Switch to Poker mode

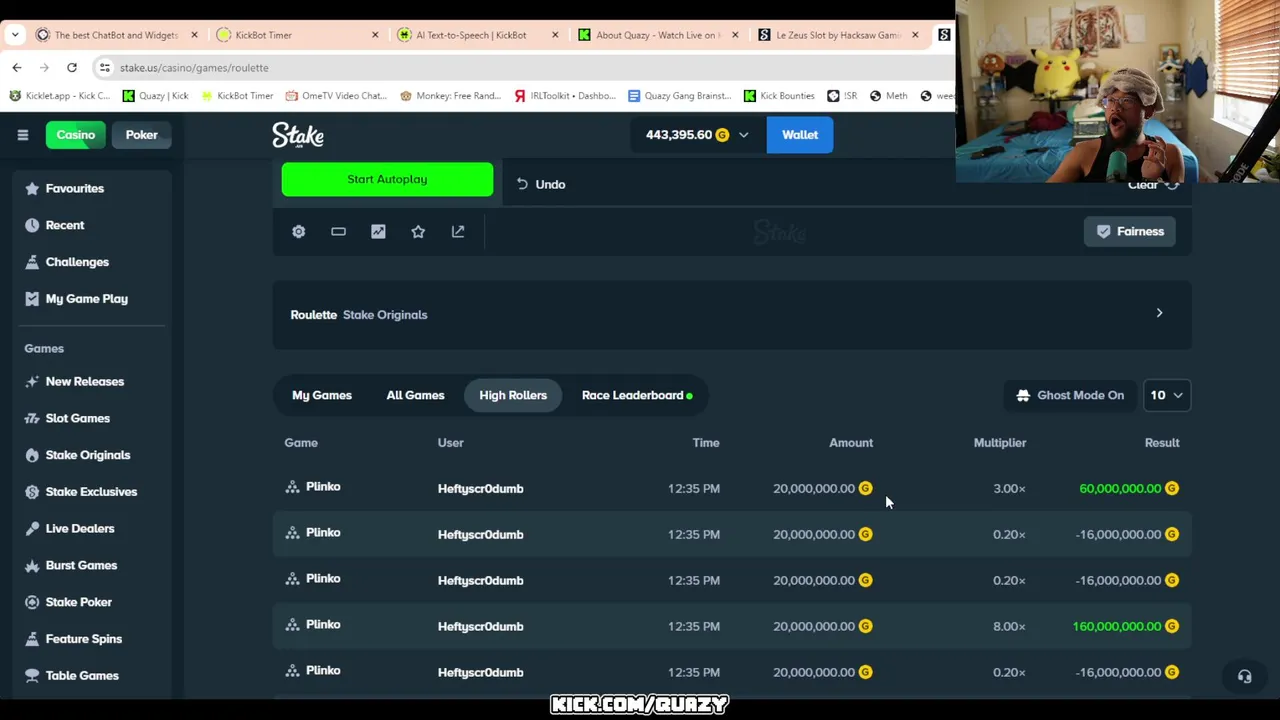click(x=141, y=135)
